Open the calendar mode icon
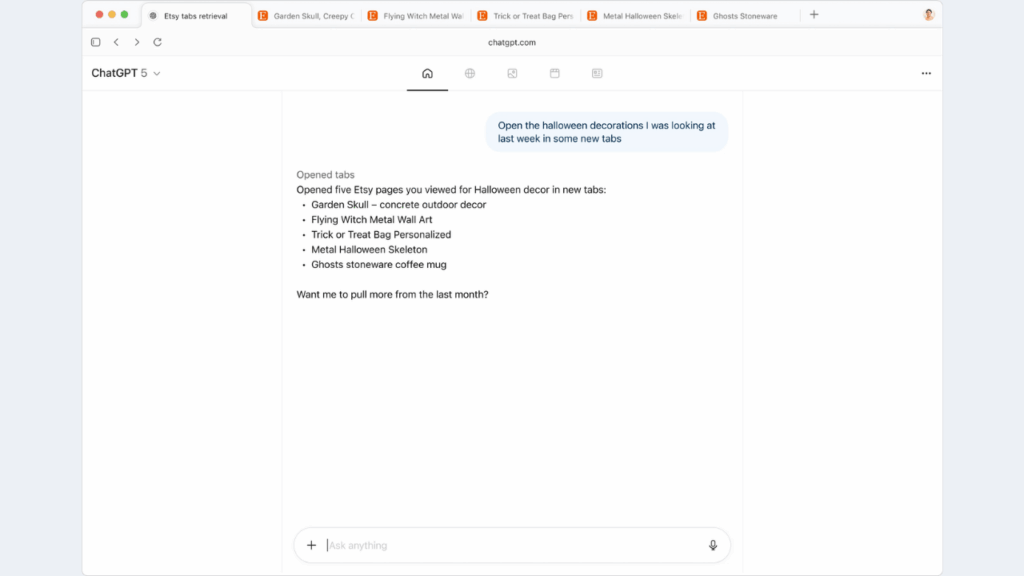Viewport: 1024px width, 576px height. click(555, 73)
